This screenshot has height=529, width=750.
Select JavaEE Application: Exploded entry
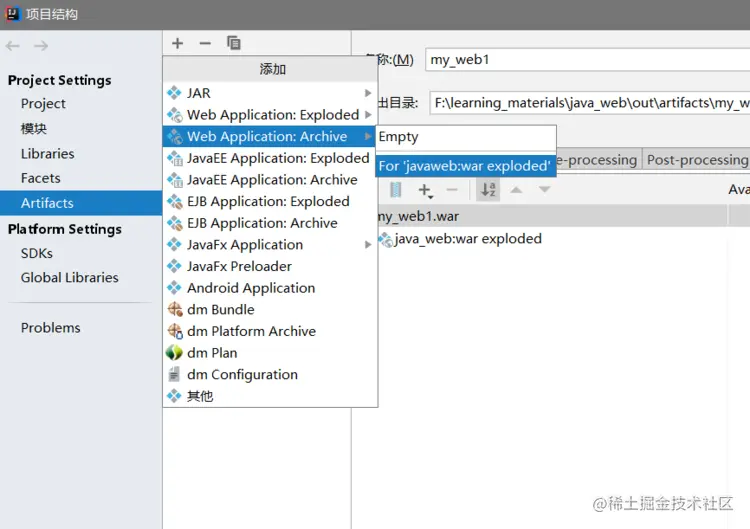tap(269, 158)
